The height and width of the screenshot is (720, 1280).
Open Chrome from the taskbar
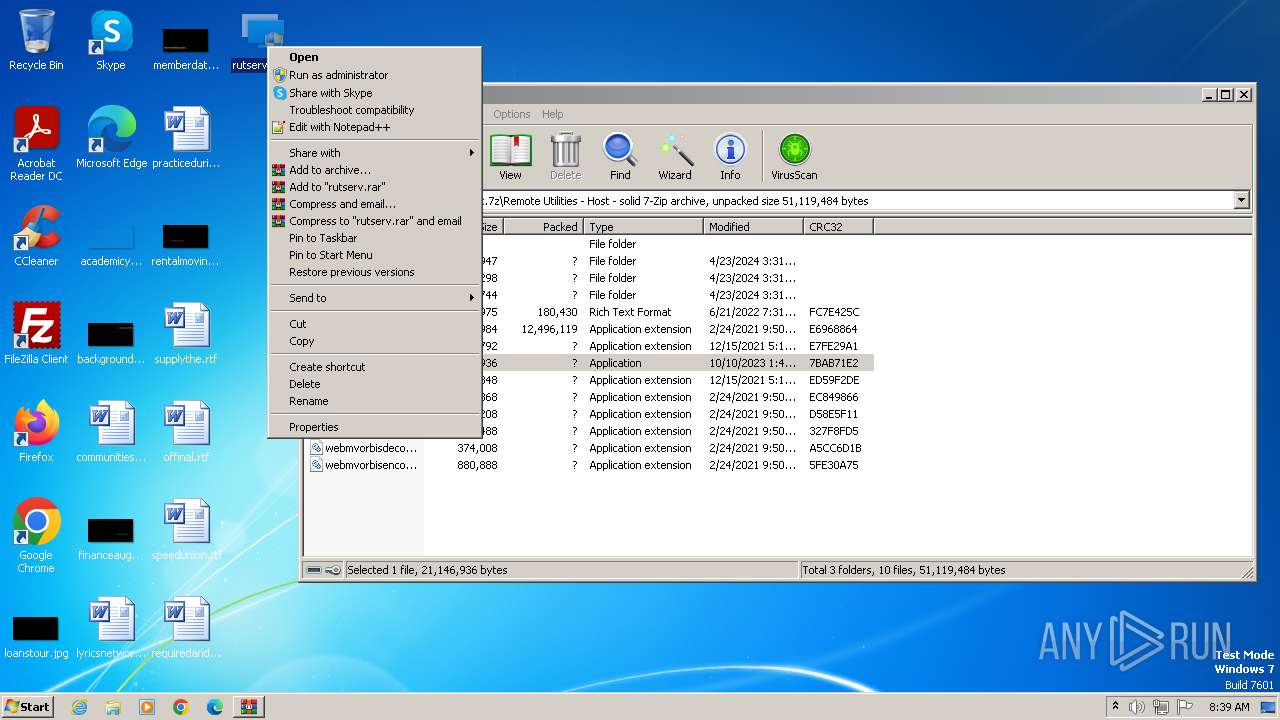tap(181, 707)
